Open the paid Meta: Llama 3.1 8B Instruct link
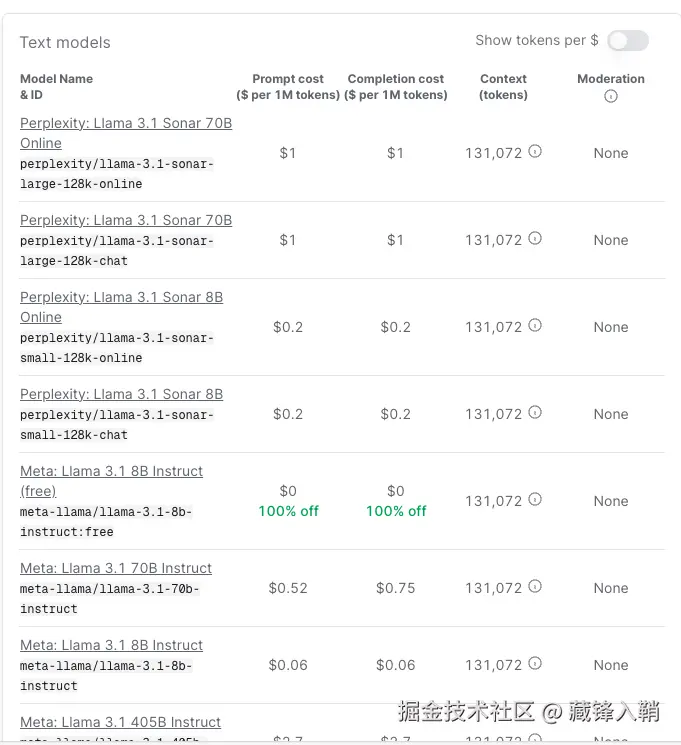This screenshot has width=681, height=745. tap(111, 645)
